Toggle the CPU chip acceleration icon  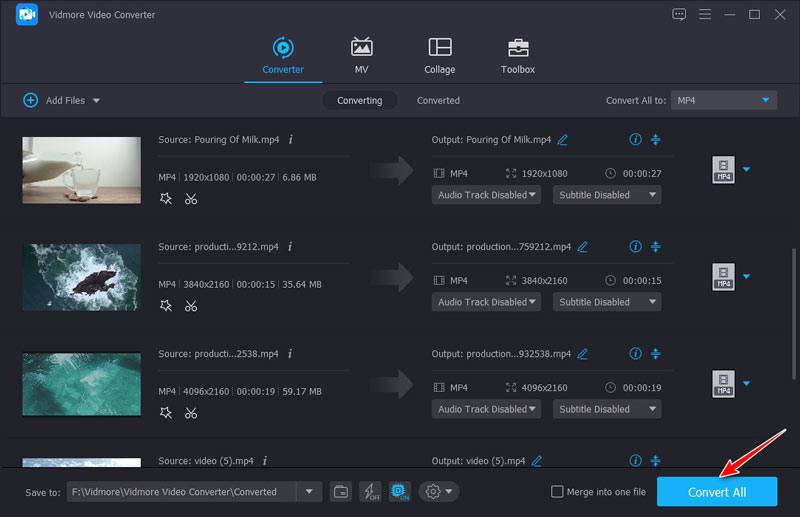click(400, 491)
